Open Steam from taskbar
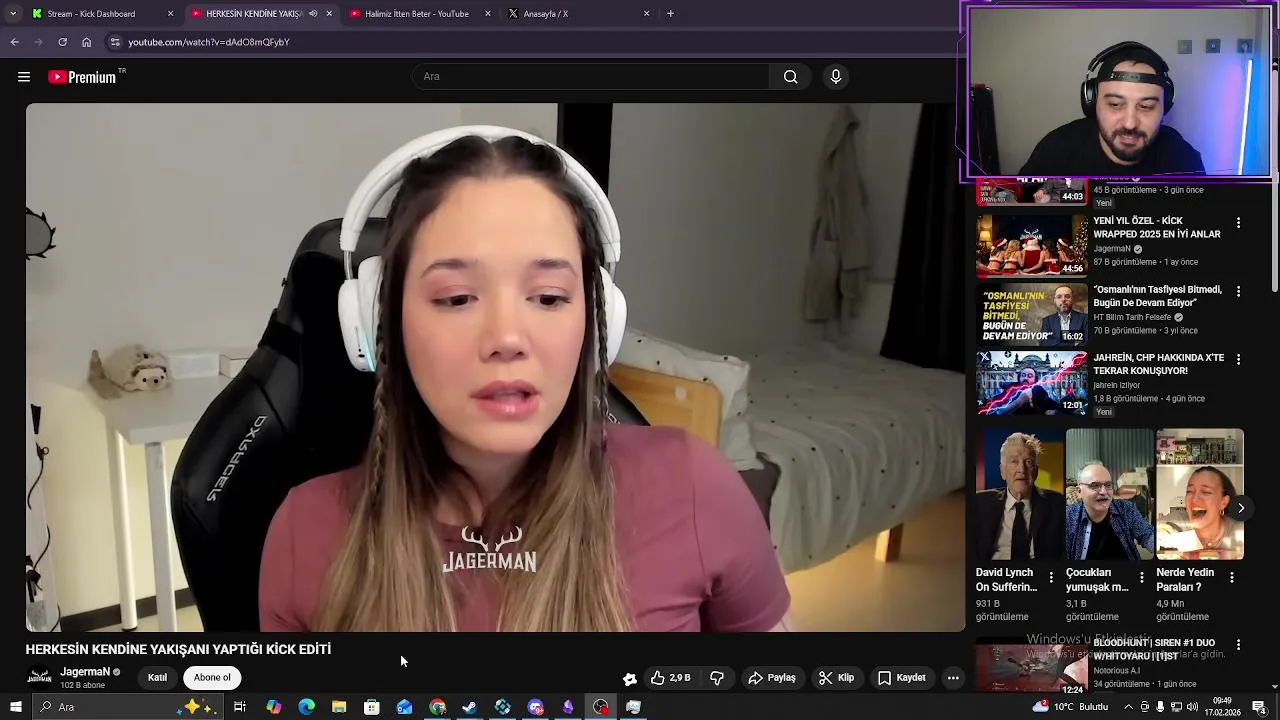1280x720 pixels. click(469, 707)
